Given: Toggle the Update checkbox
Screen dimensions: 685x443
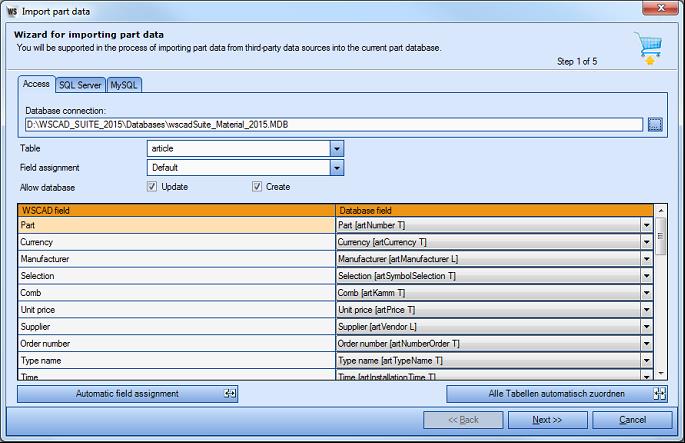Looking at the screenshot, I should (x=152, y=187).
